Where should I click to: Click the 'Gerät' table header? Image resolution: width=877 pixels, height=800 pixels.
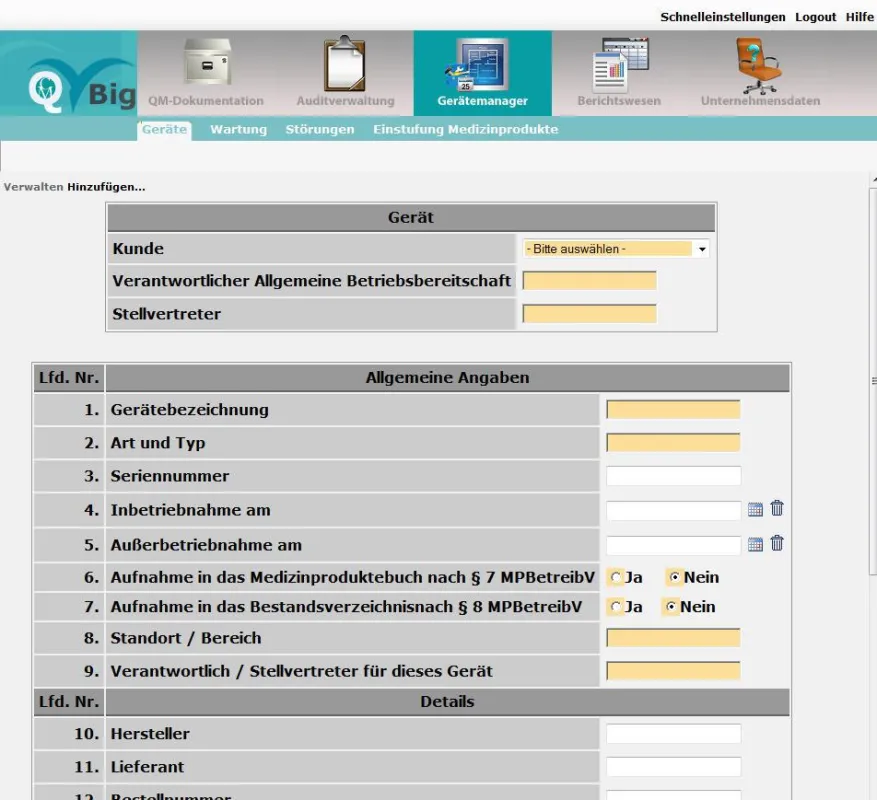click(411, 218)
